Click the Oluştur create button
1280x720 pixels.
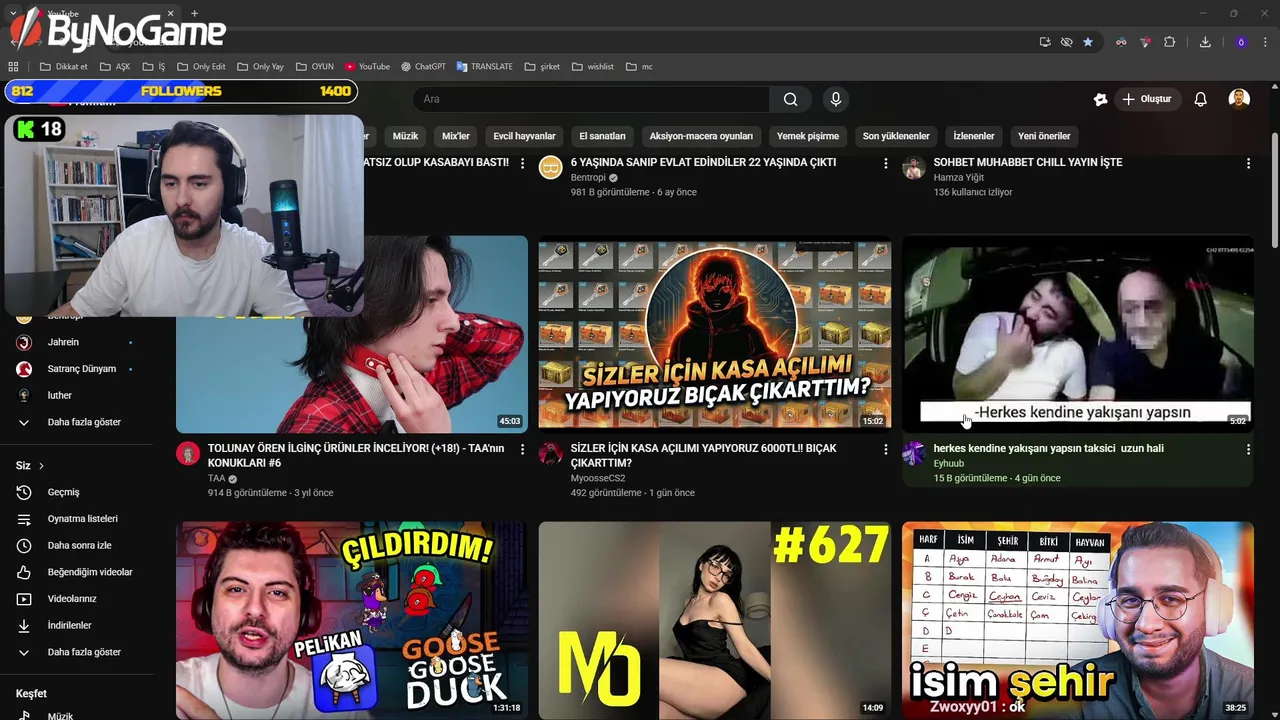click(x=1146, y=99)
